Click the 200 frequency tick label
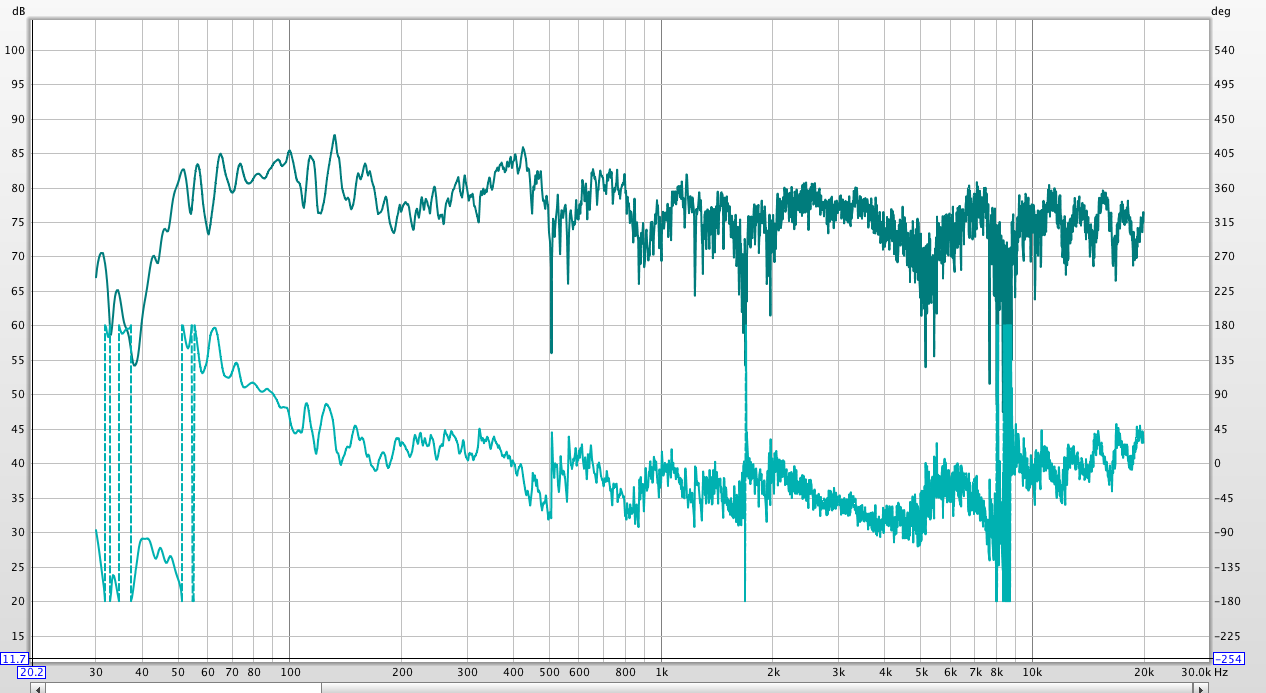 (401, 672)
